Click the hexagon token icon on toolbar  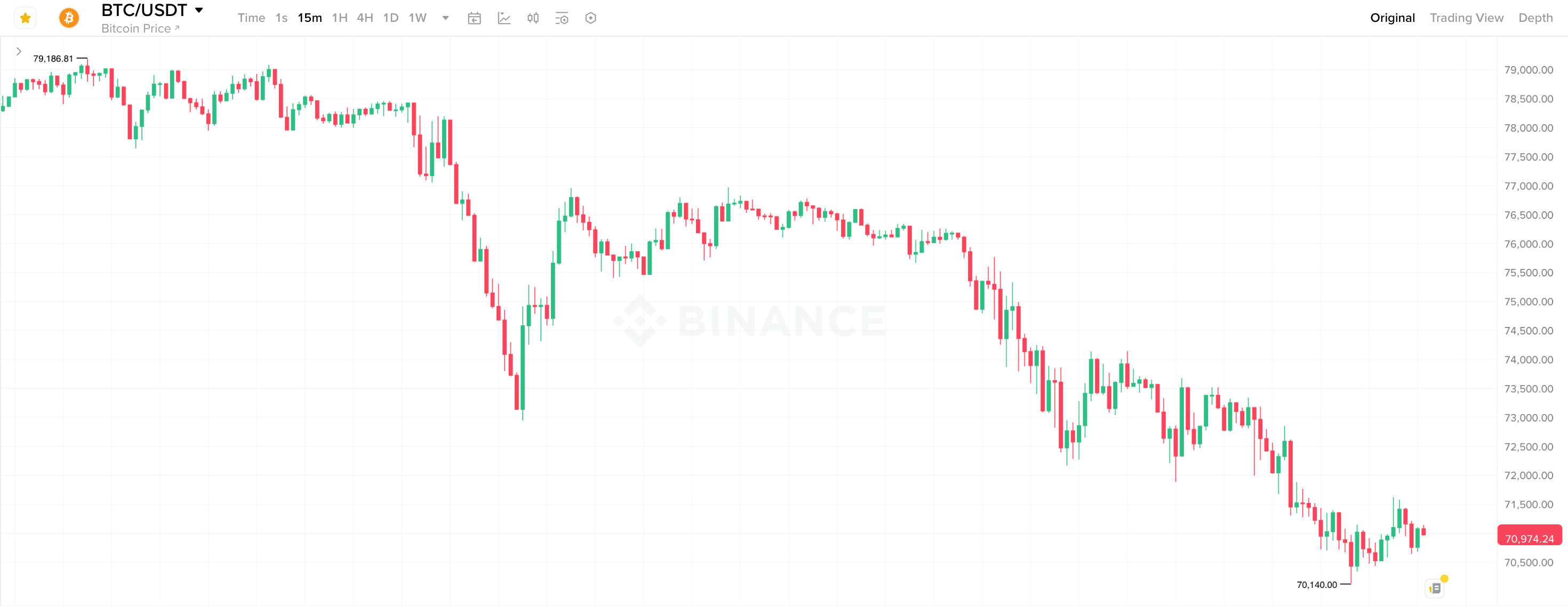pyautogui.click(x=590, y=18)
